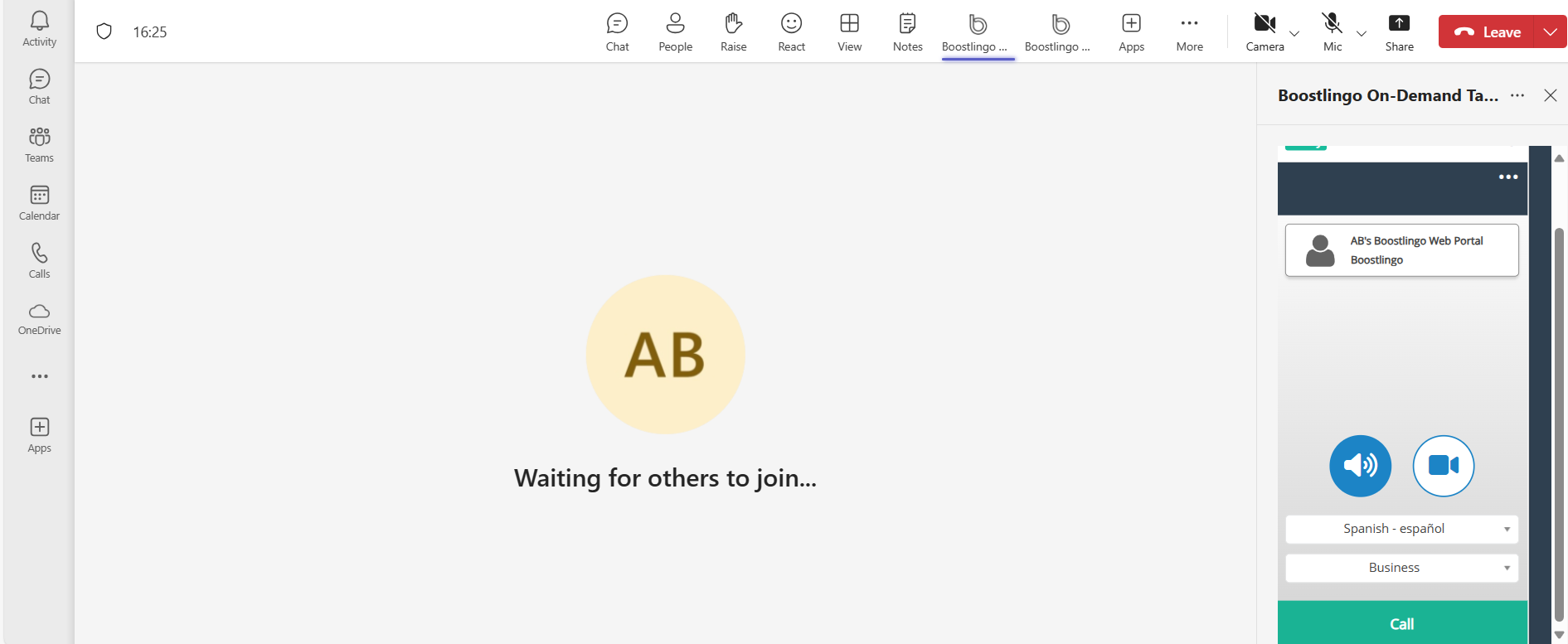Select the video call mode button
The width and height of the screenshot is (1568, 644).
click(x=1443, y=466)
